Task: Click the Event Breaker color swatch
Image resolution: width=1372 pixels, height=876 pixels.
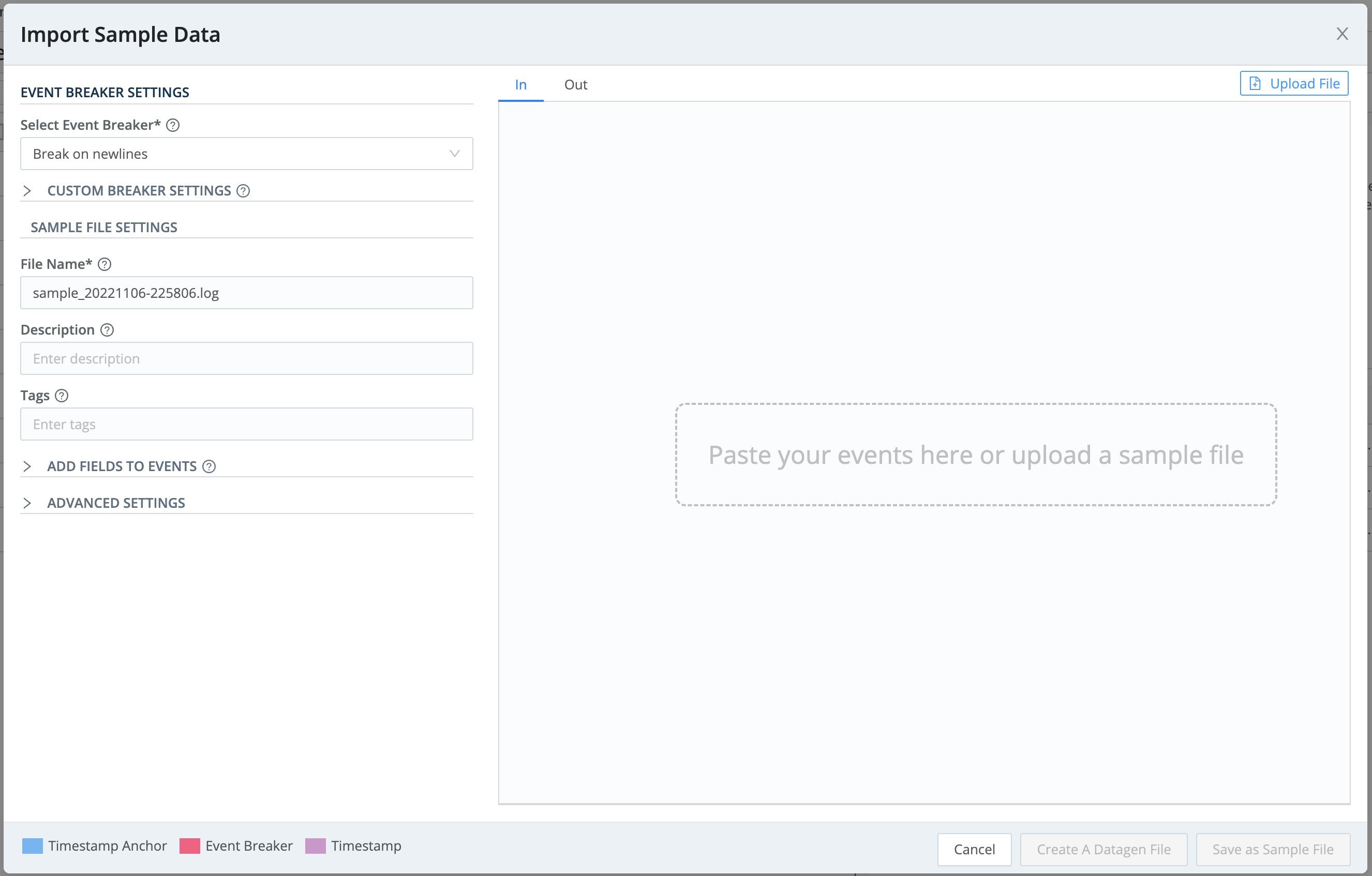Action: [x=190, y=846]
